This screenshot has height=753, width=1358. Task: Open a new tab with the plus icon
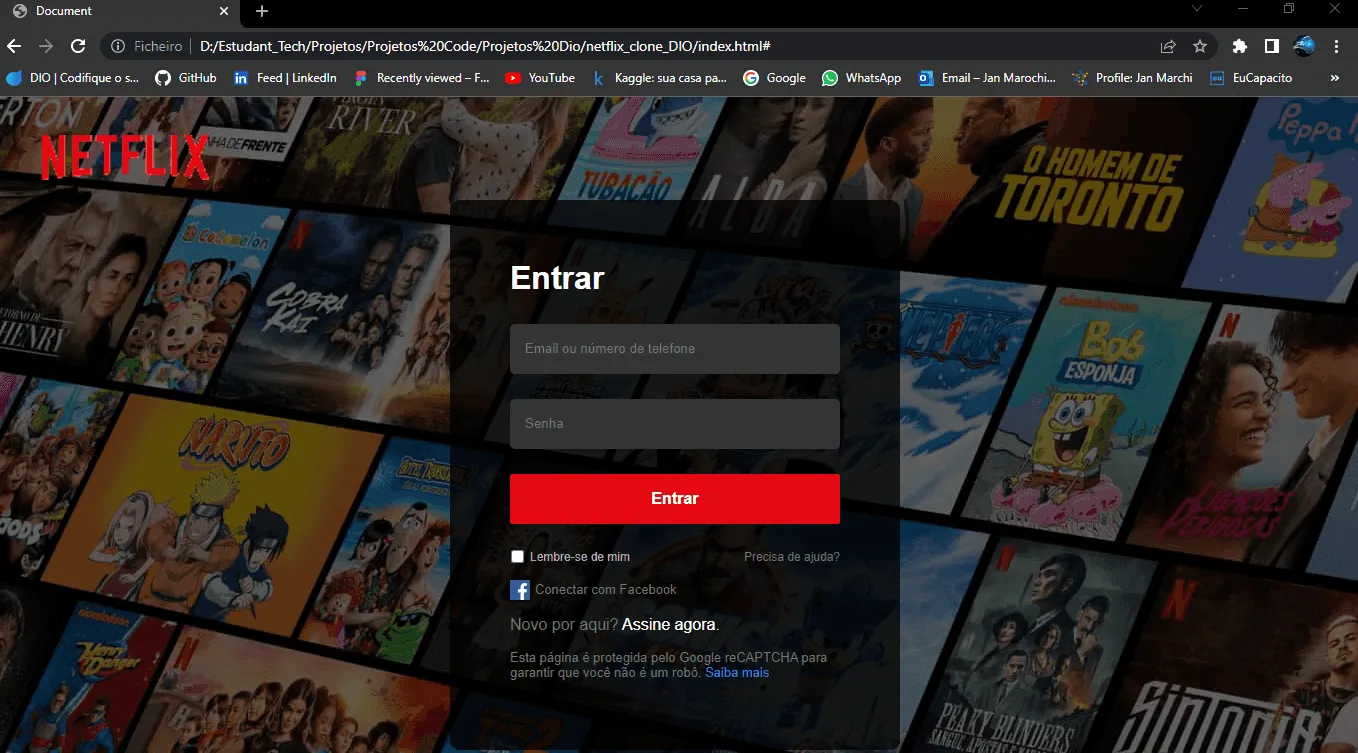[x=262, y=11]
